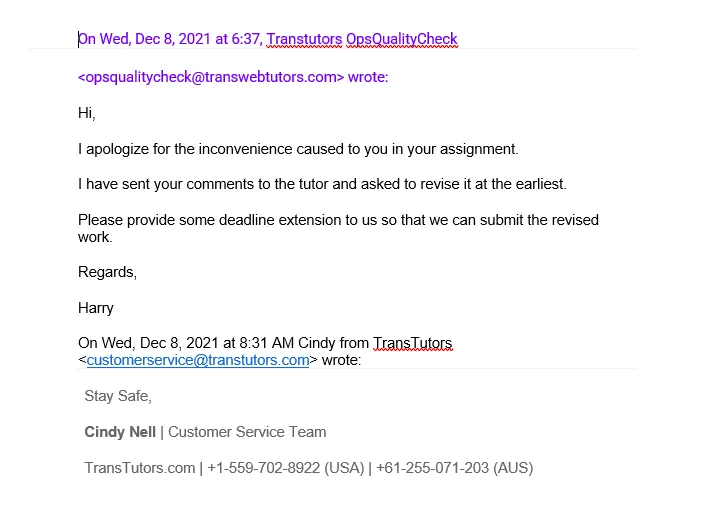Click the opsqualitycheck@transwebtutors.com address
The image size is (701, 523).
click(211, 77)
